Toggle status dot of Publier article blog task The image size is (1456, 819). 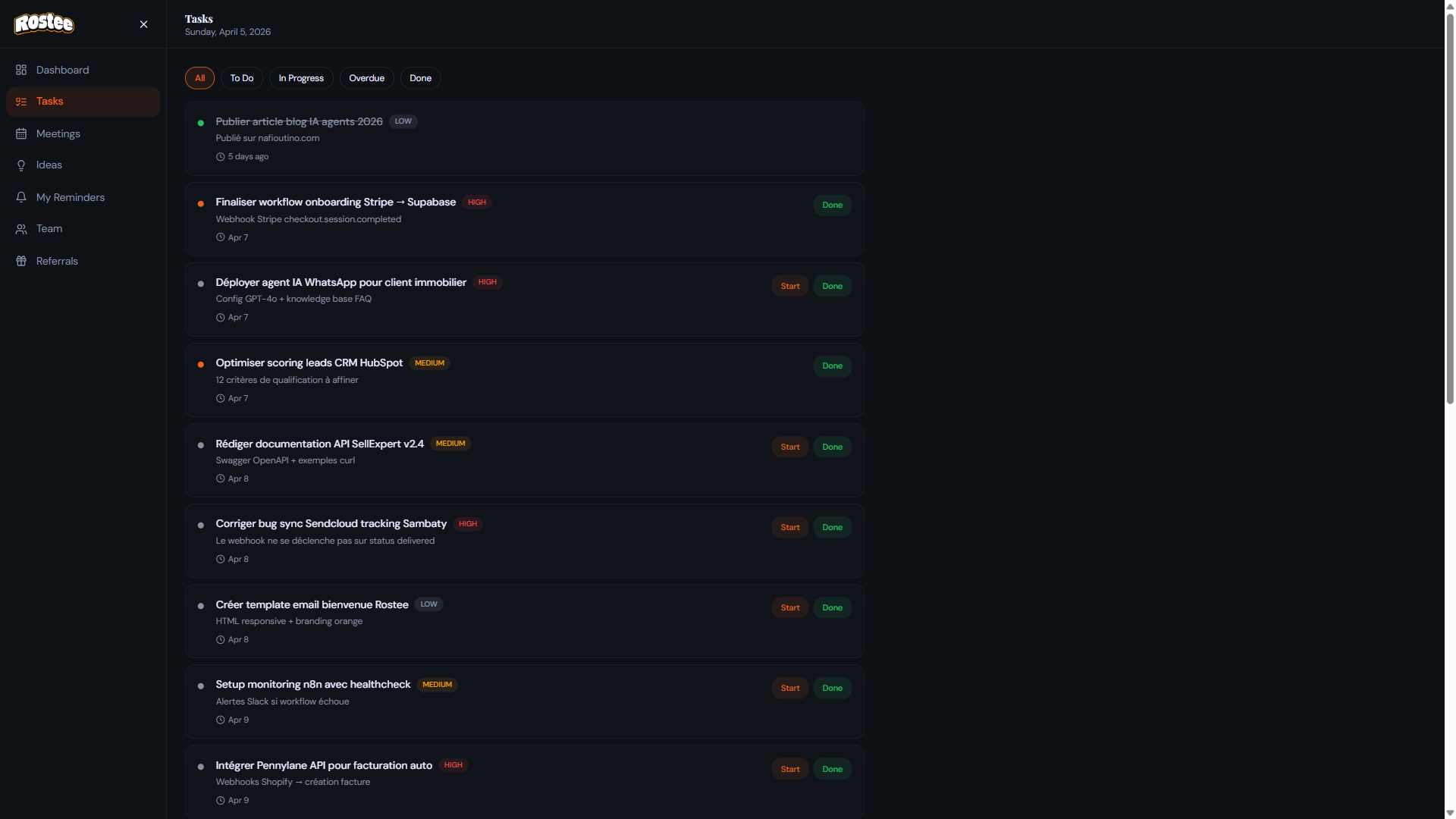(201, 123)
